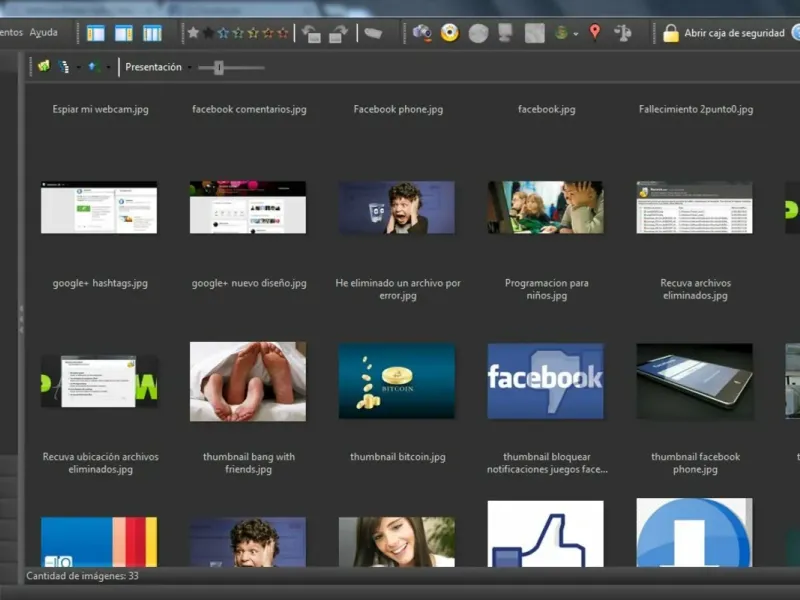This screenshot has height=600, width=800.
Task: Rotate image right with curved-arrow icon
Action: click(338, 34)
